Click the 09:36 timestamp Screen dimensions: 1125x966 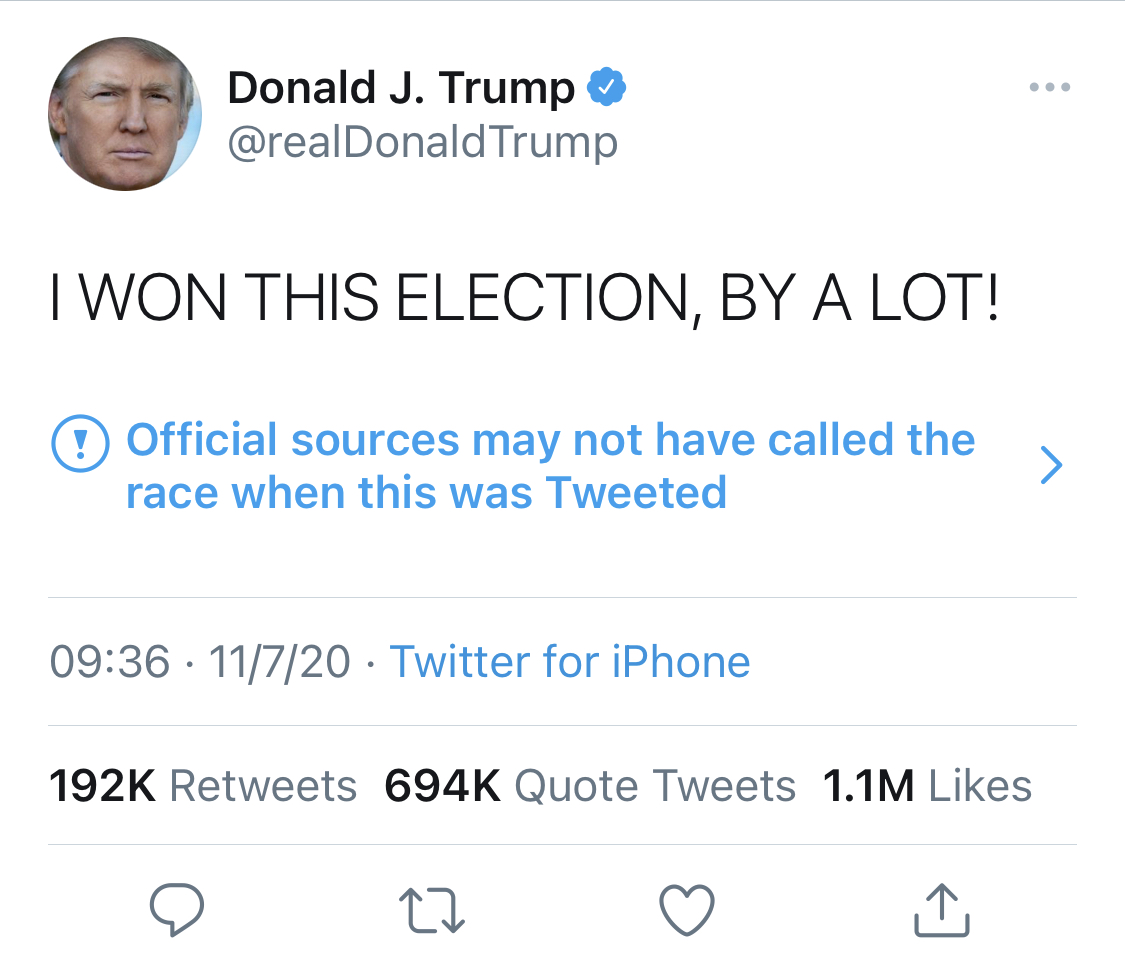coord(110,661)
